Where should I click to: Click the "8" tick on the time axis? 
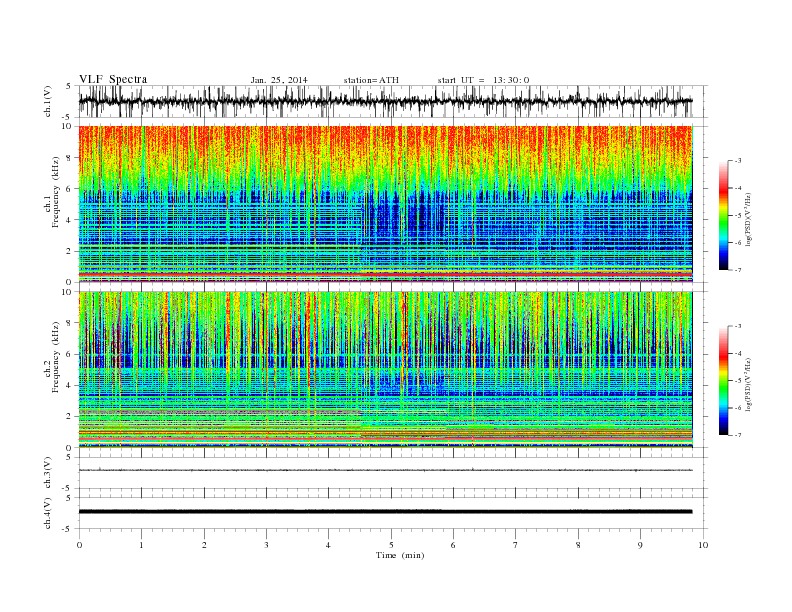point(578,545)
